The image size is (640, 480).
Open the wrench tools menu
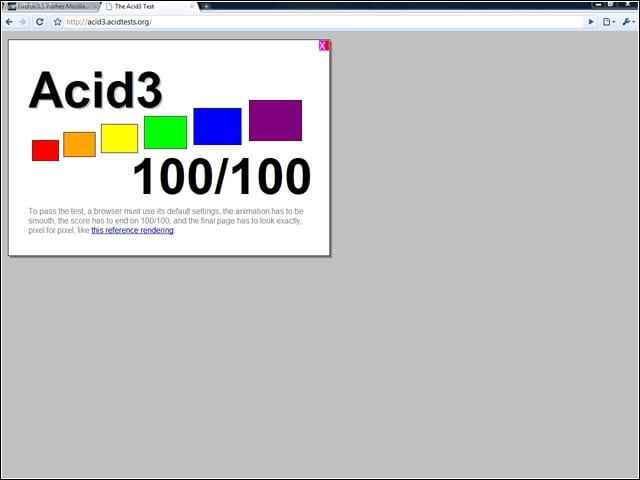point(628,22)
